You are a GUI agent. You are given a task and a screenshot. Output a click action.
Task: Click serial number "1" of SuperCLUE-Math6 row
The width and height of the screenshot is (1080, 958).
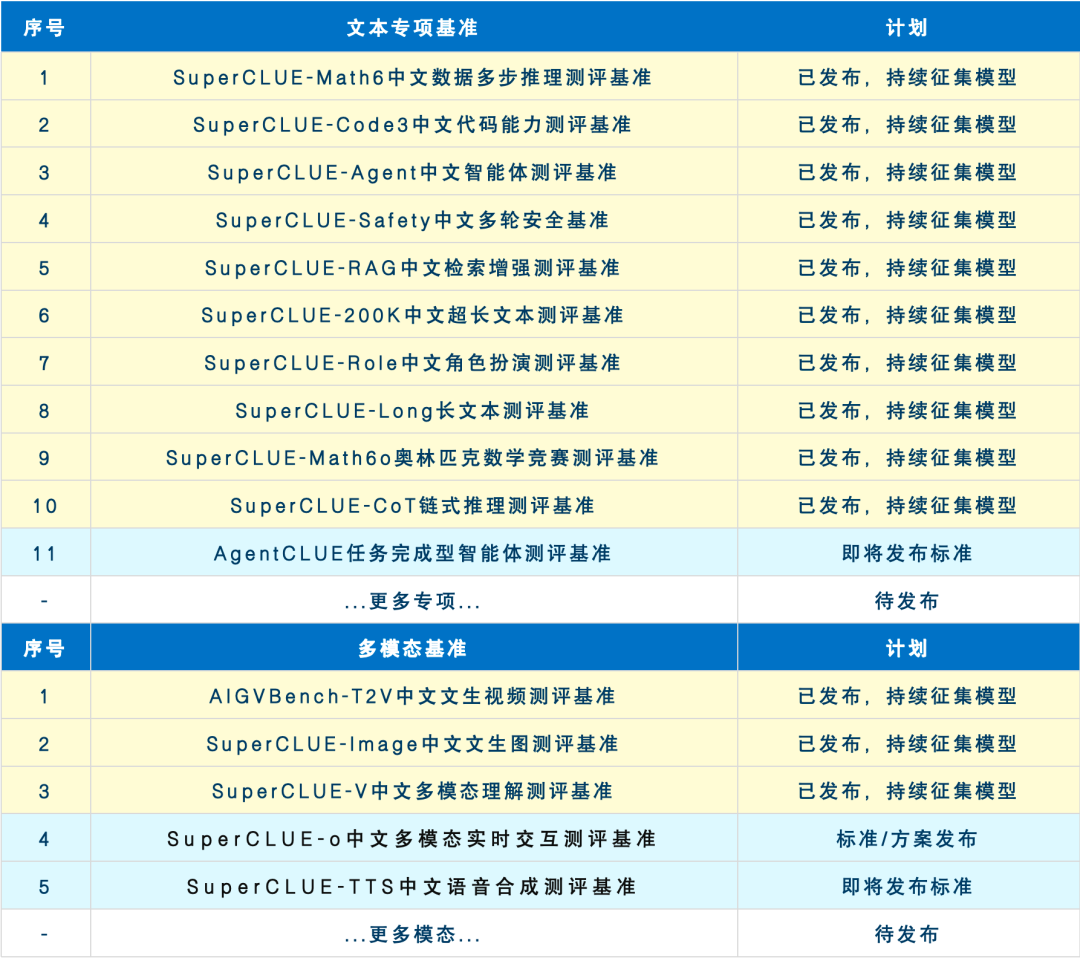pos(45,77)
